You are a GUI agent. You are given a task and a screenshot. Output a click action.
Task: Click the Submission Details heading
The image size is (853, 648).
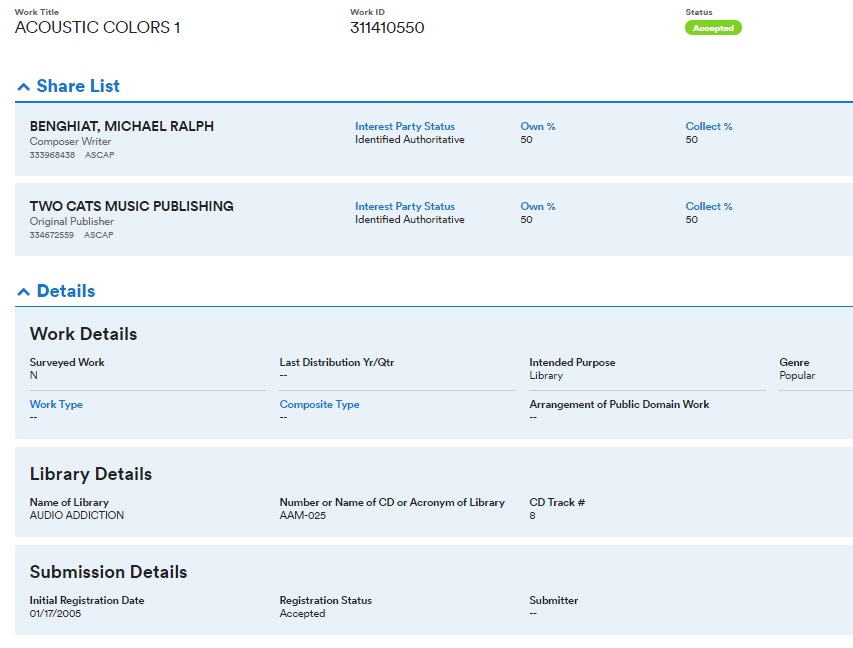click(108, 572)
